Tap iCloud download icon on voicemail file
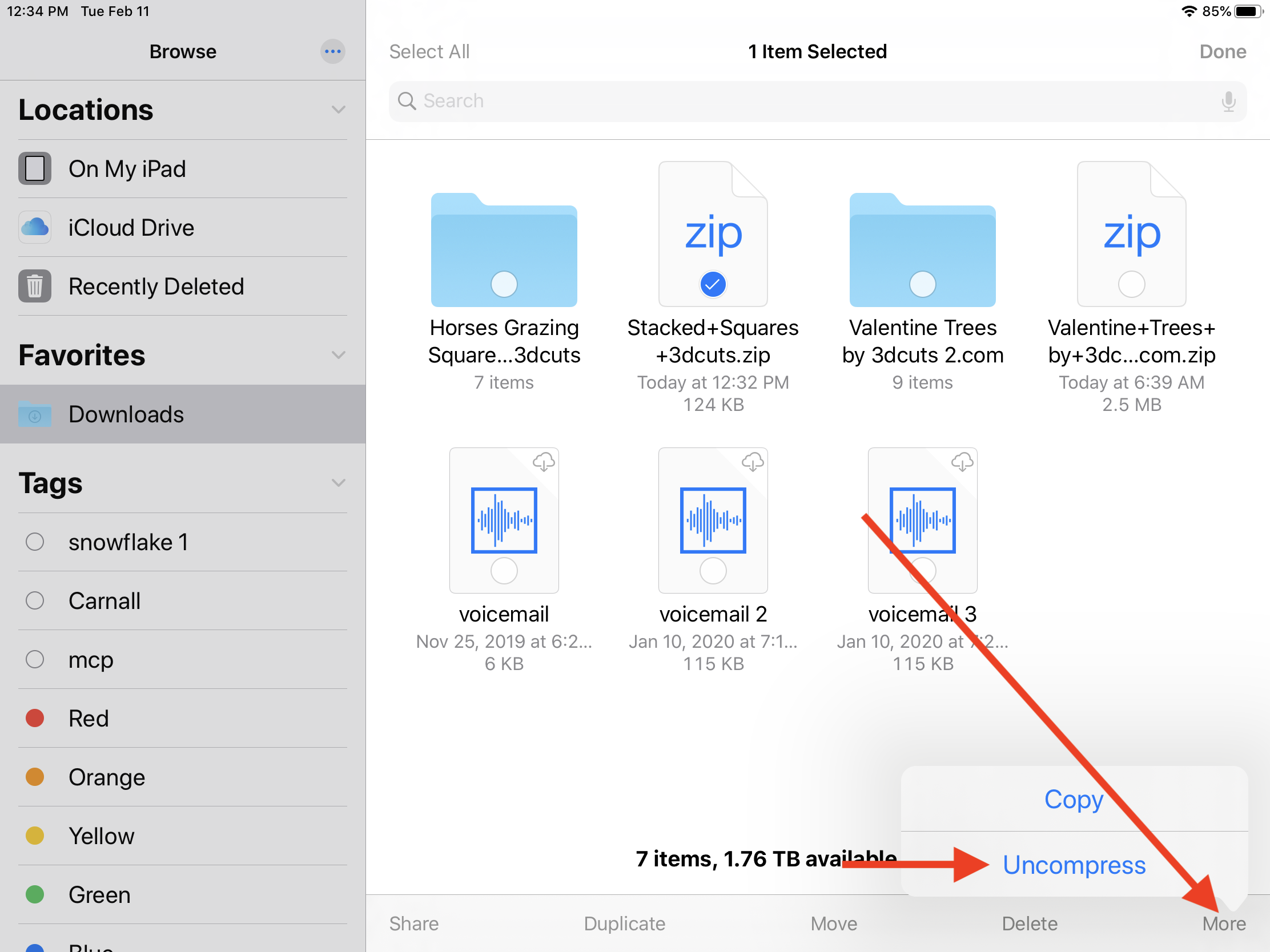 543,461
